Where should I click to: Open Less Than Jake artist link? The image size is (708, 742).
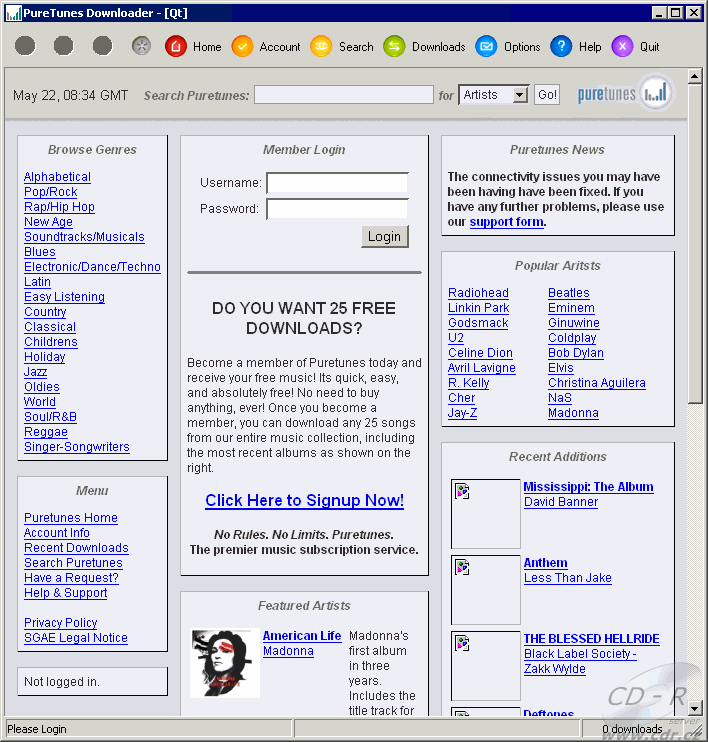point(567,578)
